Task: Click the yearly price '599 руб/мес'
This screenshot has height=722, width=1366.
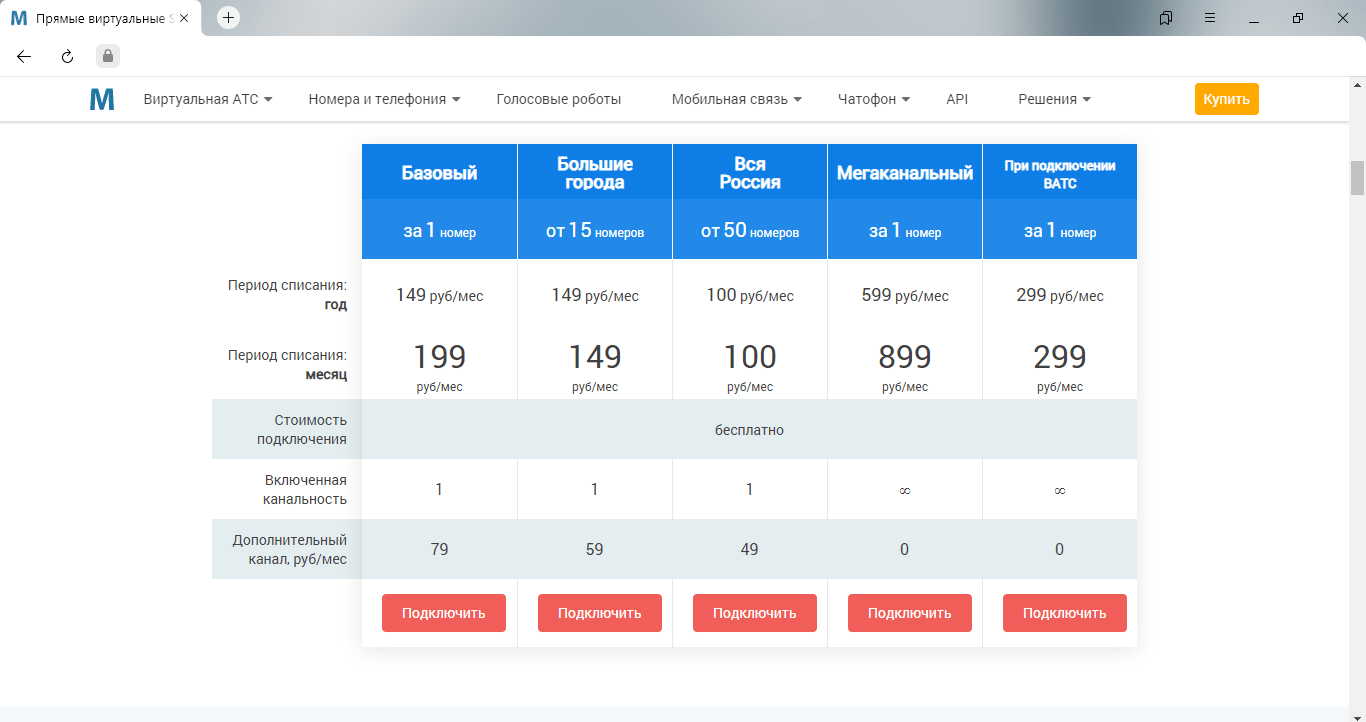Action: pyautogui.click(x=905, y=295)
